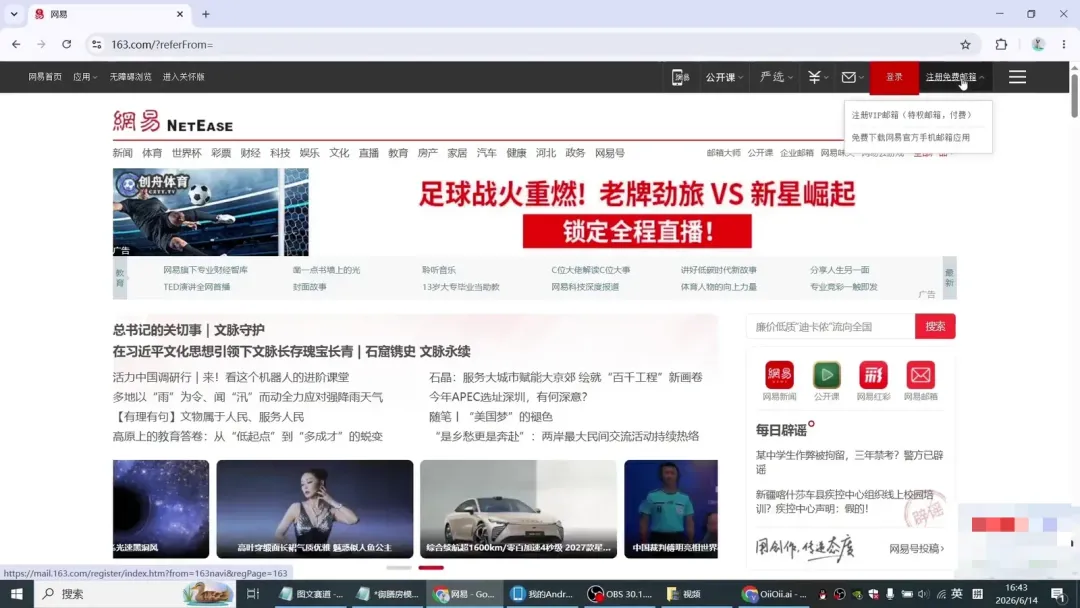Bookmark this page with the star icon

point(965,44)
